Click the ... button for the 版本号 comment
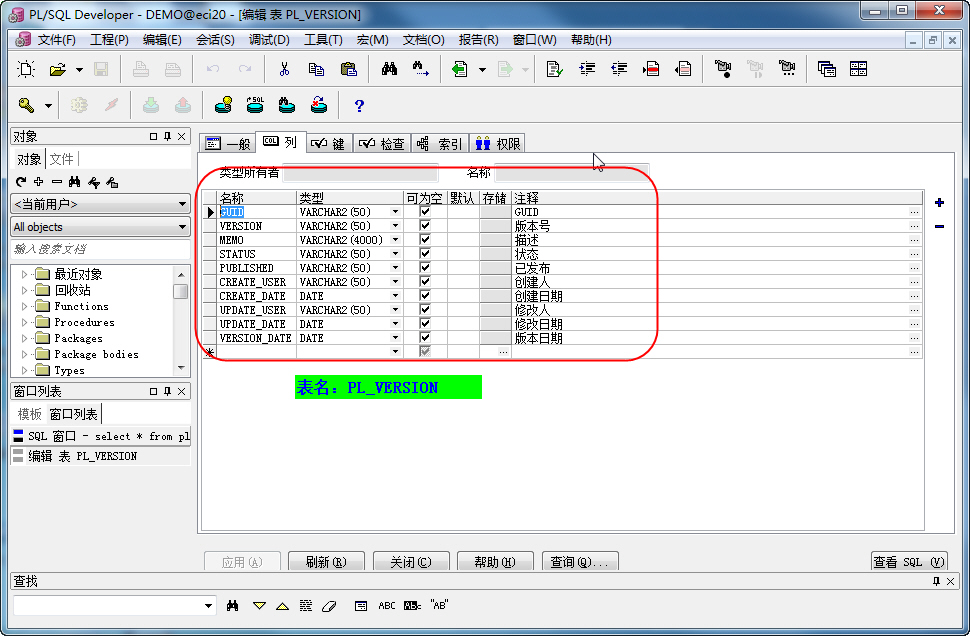The height and width of the screenshot is (636, 970). [914, 226]
